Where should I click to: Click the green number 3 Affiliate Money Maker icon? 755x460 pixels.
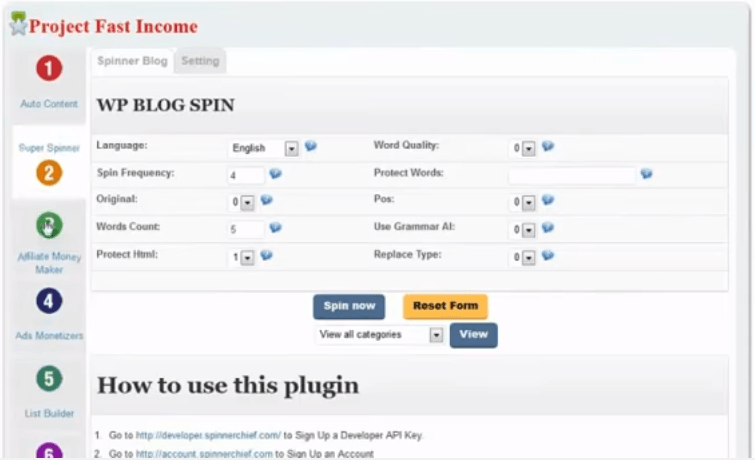click(49, 225)
